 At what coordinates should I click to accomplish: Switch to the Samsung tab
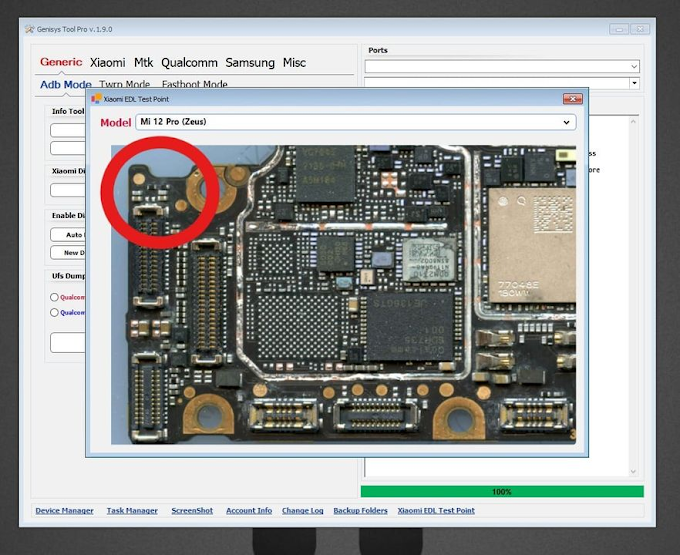click(x=250, y=63)
